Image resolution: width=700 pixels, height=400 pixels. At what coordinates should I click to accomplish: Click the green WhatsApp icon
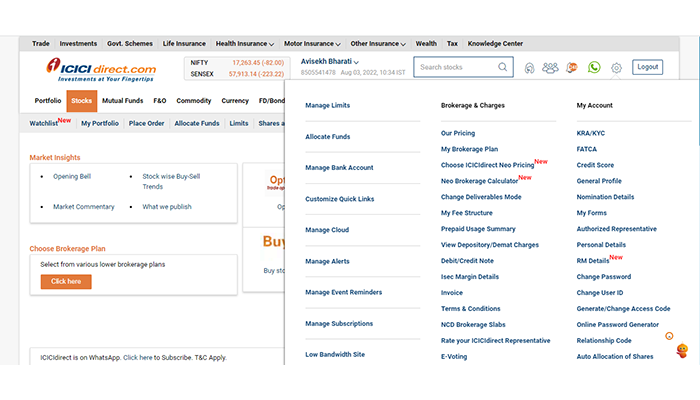[x=594, y=68]
